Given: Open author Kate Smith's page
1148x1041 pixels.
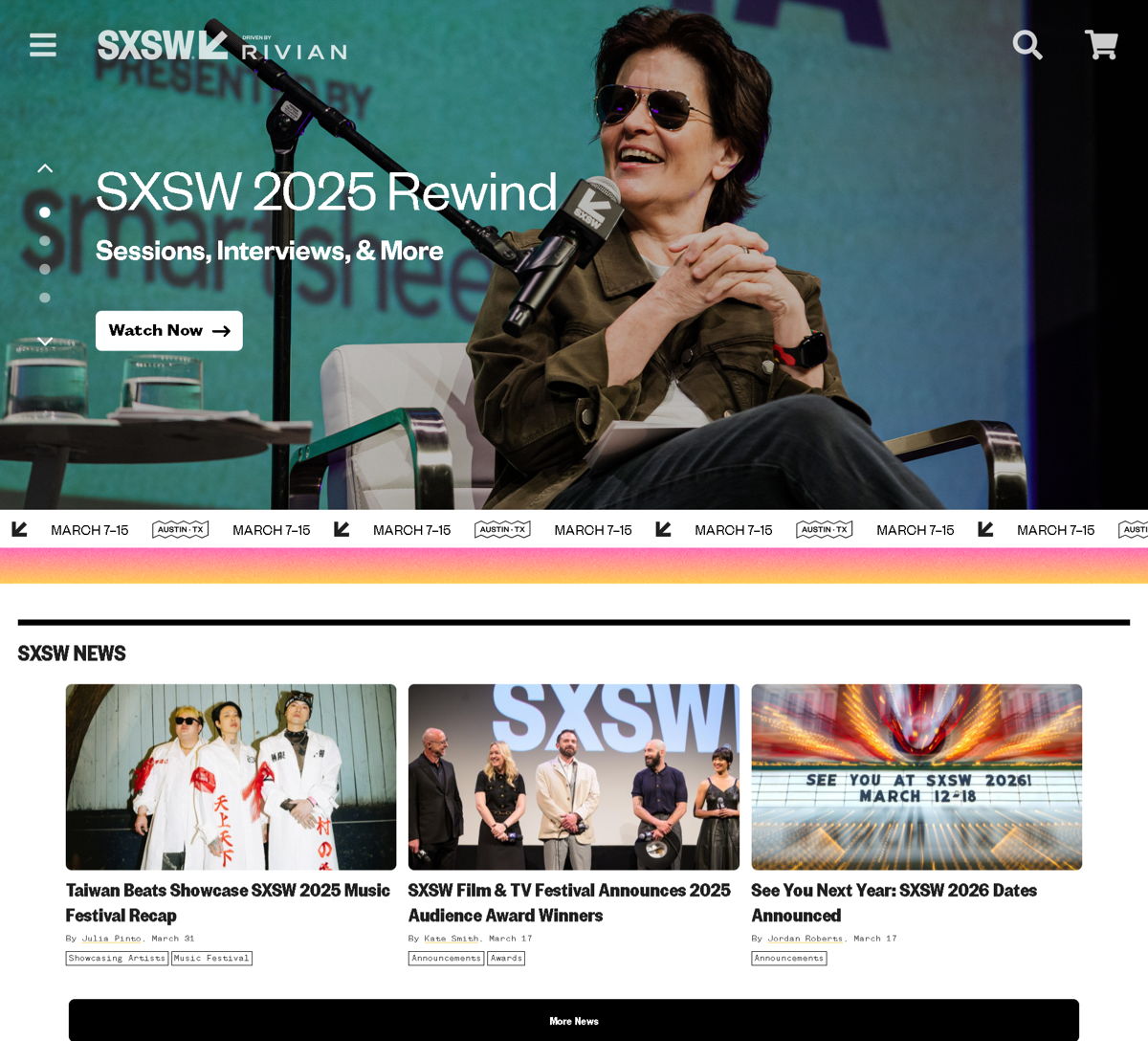Looking at the screenshot, I should click(450, 939).
